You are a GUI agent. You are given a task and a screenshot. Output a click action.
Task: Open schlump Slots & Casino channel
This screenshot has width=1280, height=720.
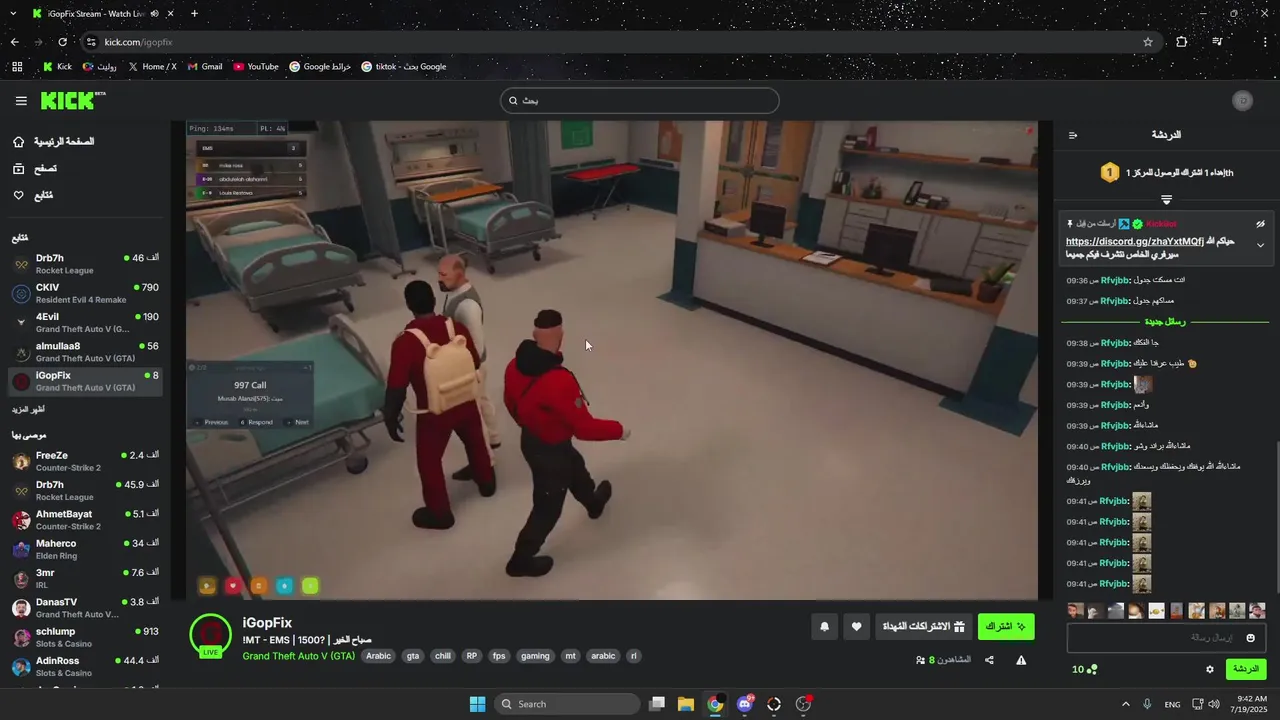85,637
